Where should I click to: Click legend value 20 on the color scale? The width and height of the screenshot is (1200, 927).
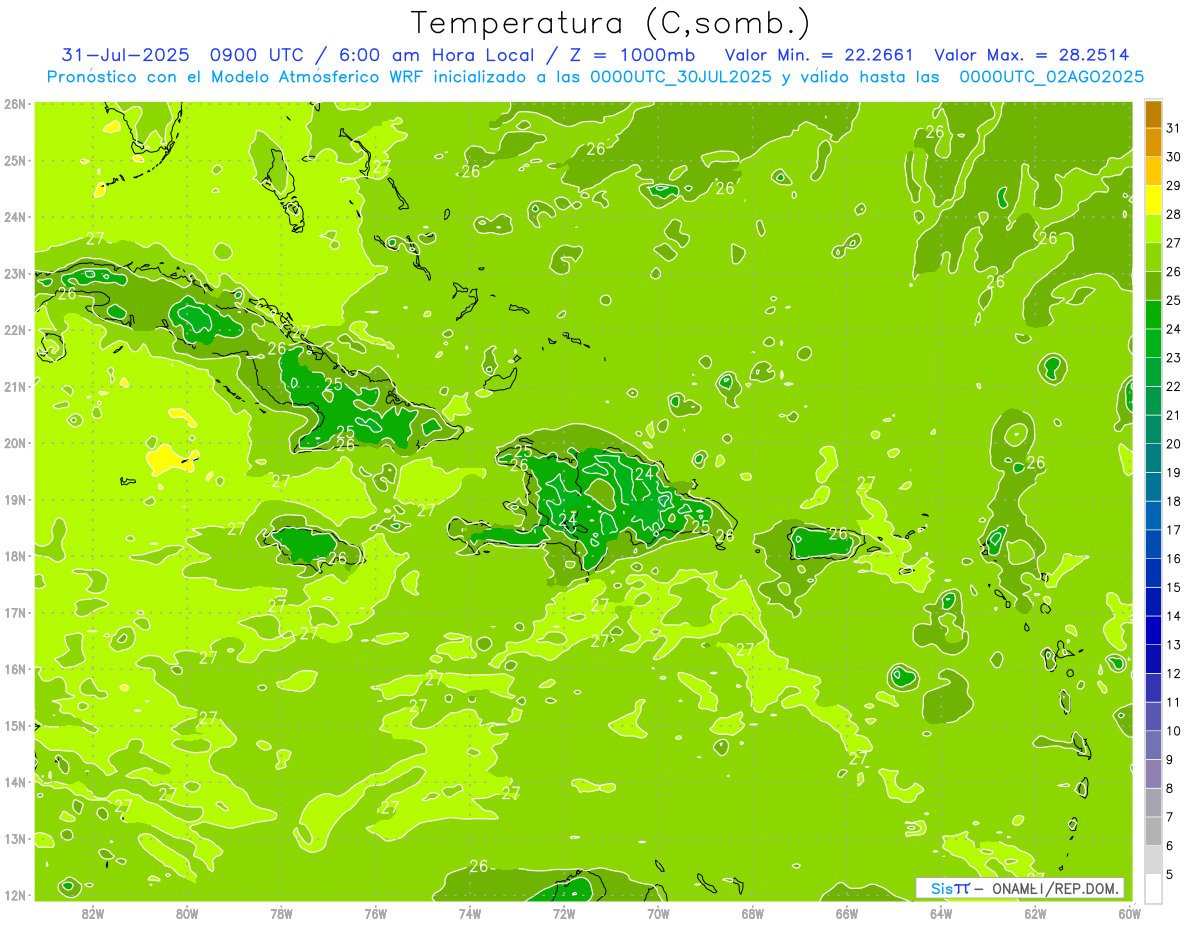tap(1173, 444)
